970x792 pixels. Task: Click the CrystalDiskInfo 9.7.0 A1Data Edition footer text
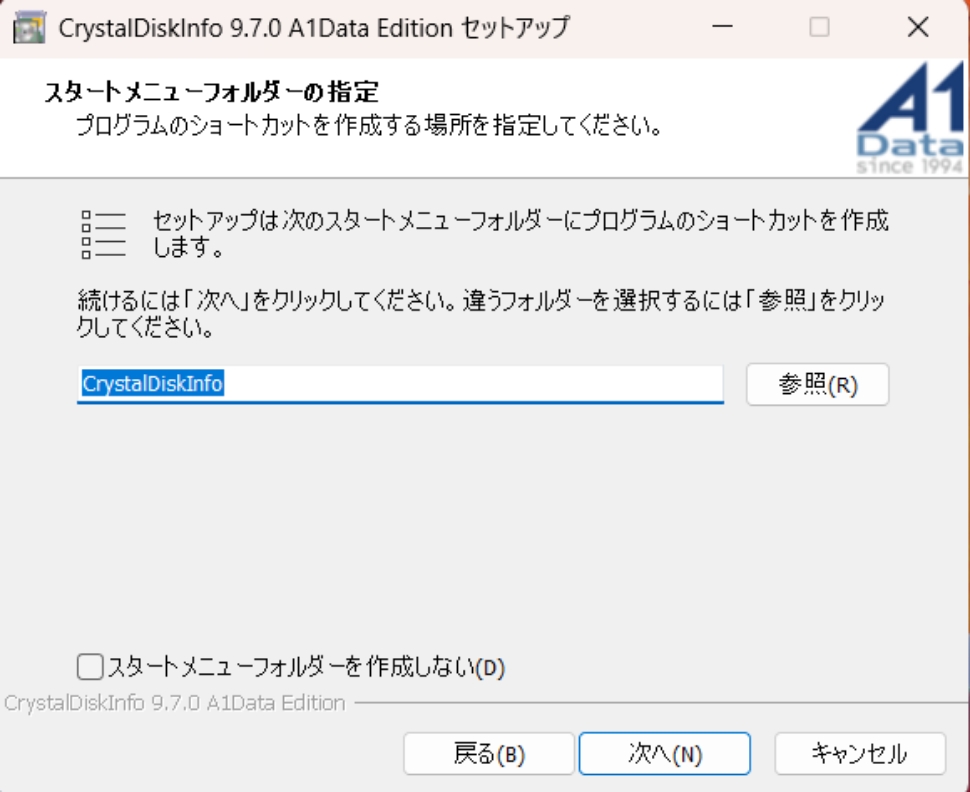point(174,703)
